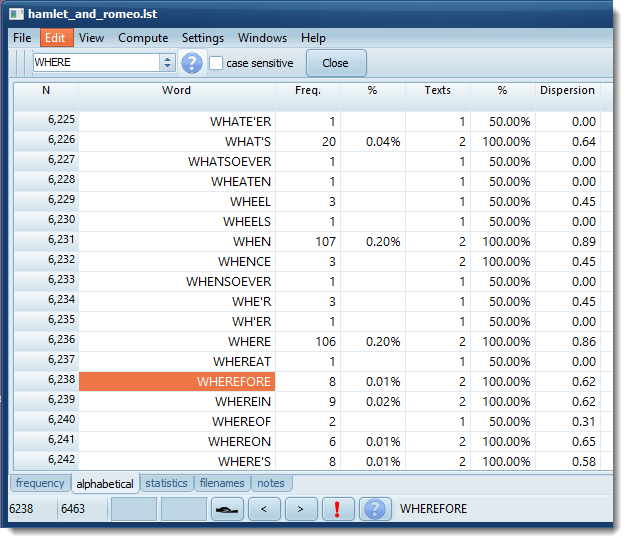This screenshot has height=543, width=628.
Task: Click the blue question mark in status bar
Action: coord(375,509)
